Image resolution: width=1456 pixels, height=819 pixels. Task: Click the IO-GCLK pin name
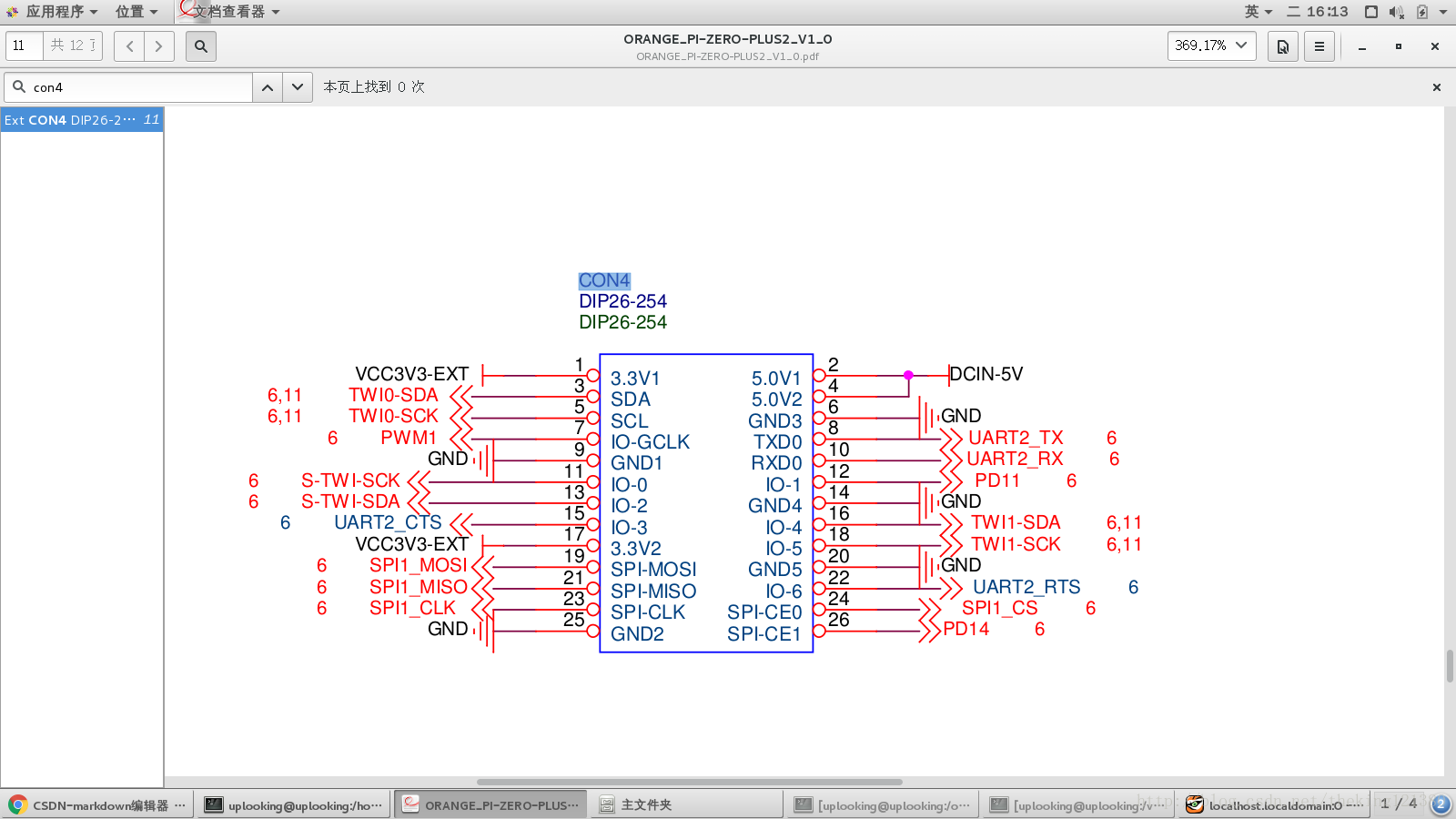coord(650,442)
